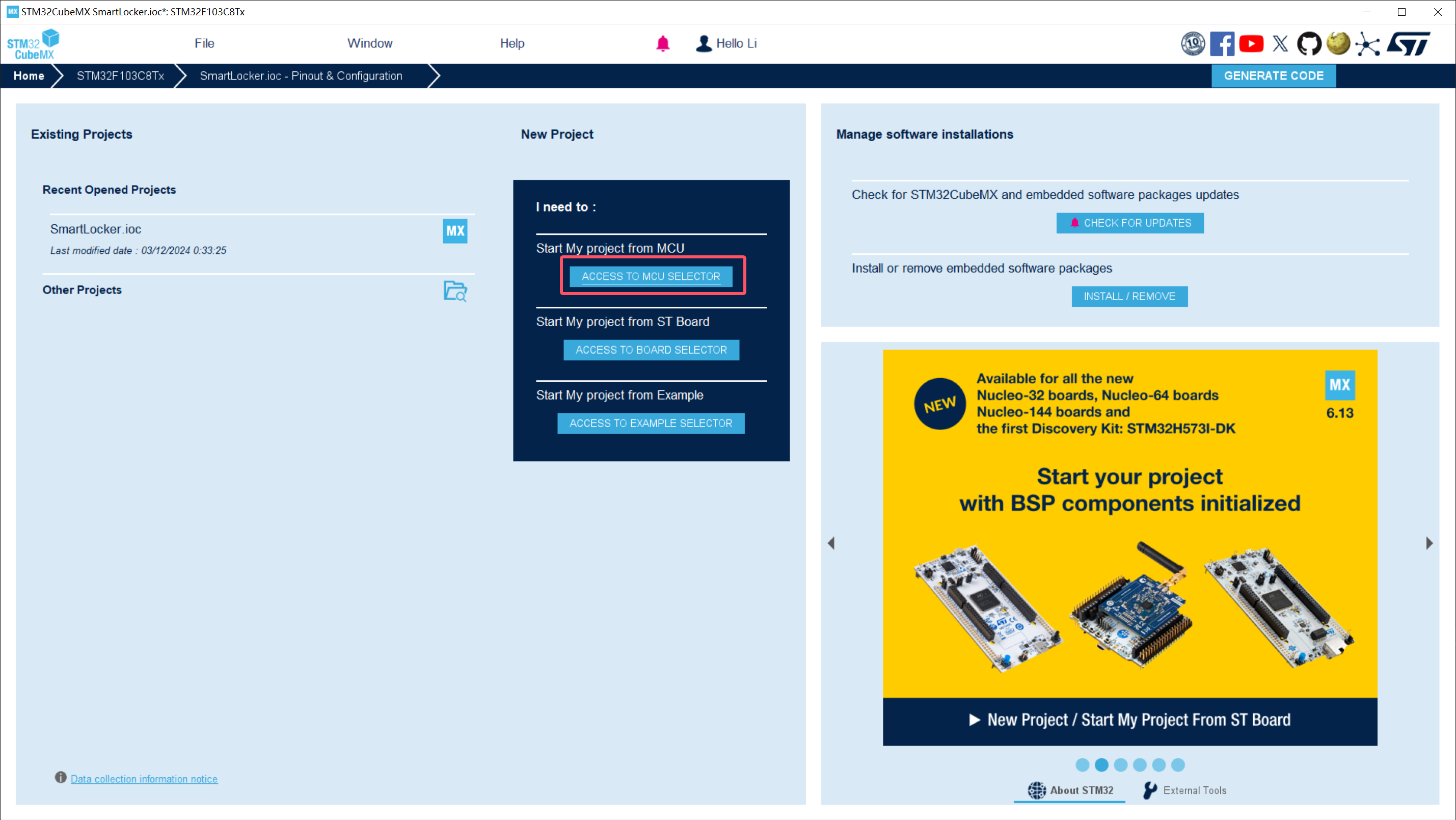
Task: Select the STM32F103C8Tx breadcrumb
Action: (x=120, y=76)
